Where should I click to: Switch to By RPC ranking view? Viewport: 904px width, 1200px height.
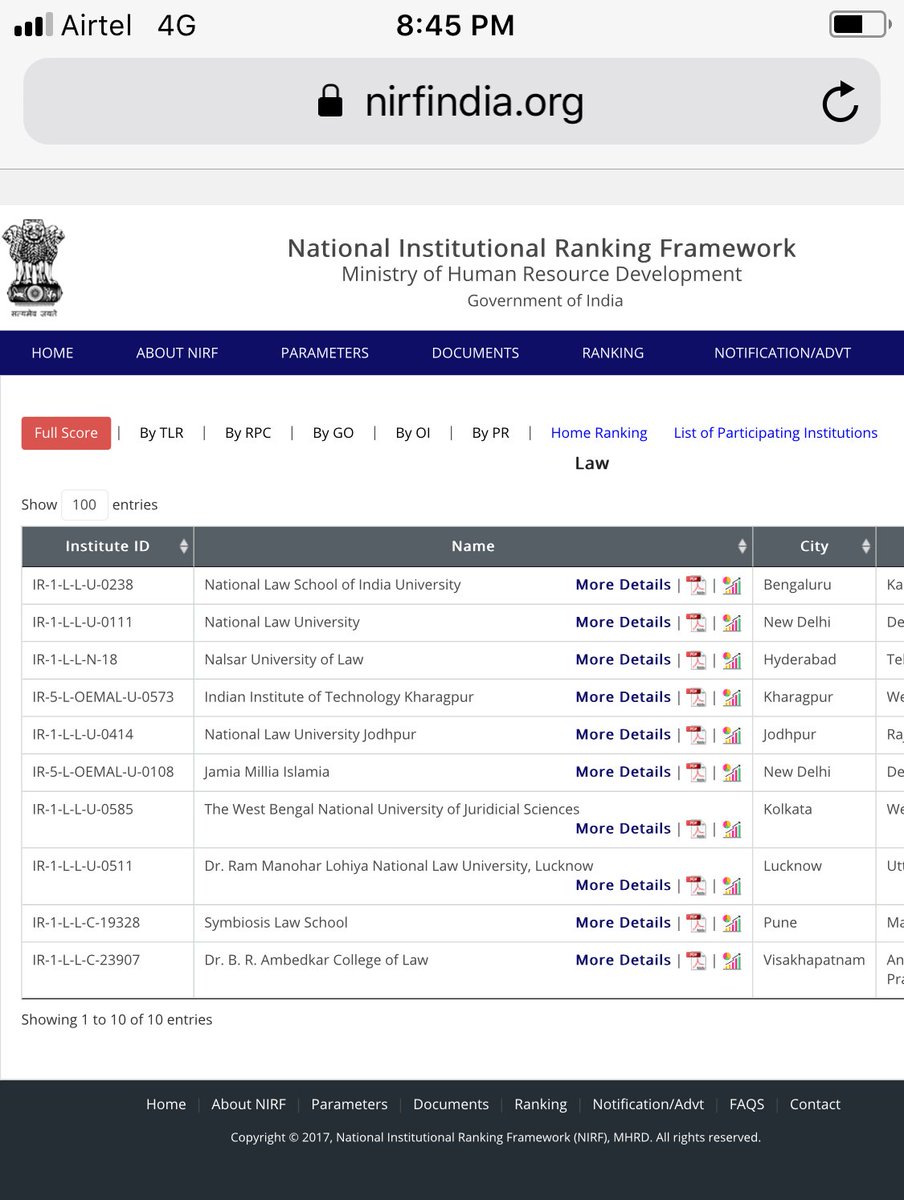coord(248,433)
